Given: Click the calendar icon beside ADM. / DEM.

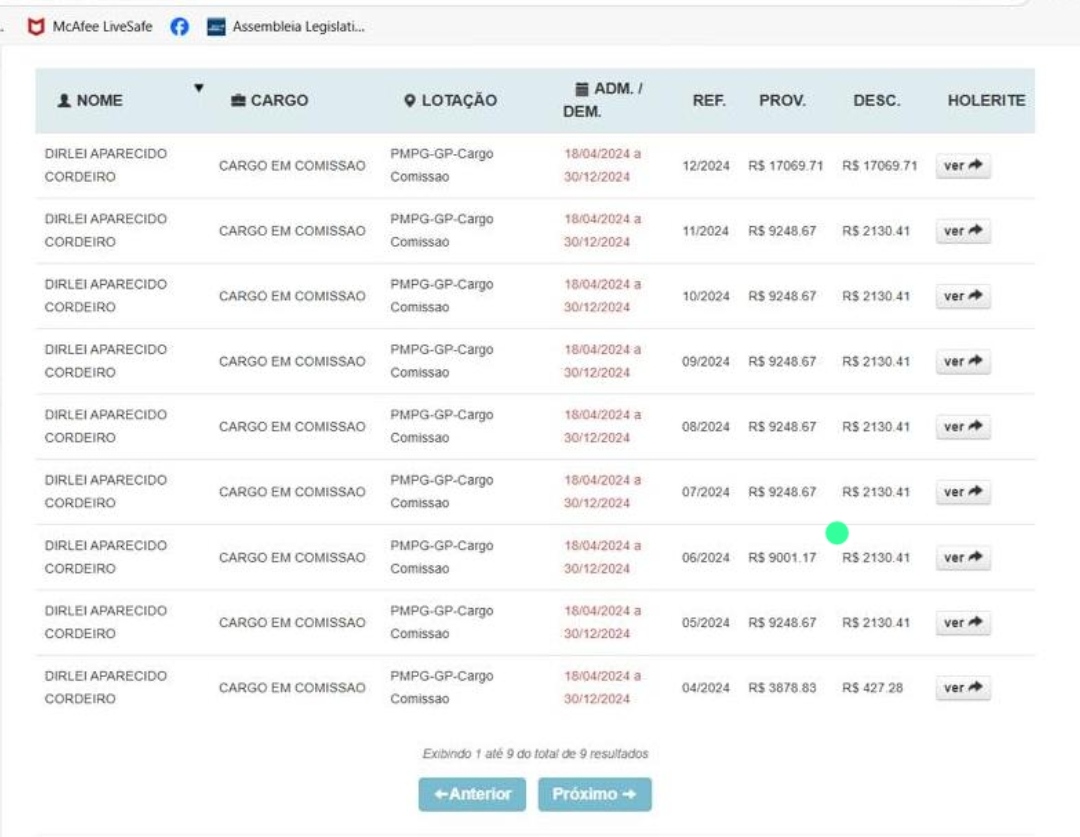Looking at the screenshot, I should 581,89.
